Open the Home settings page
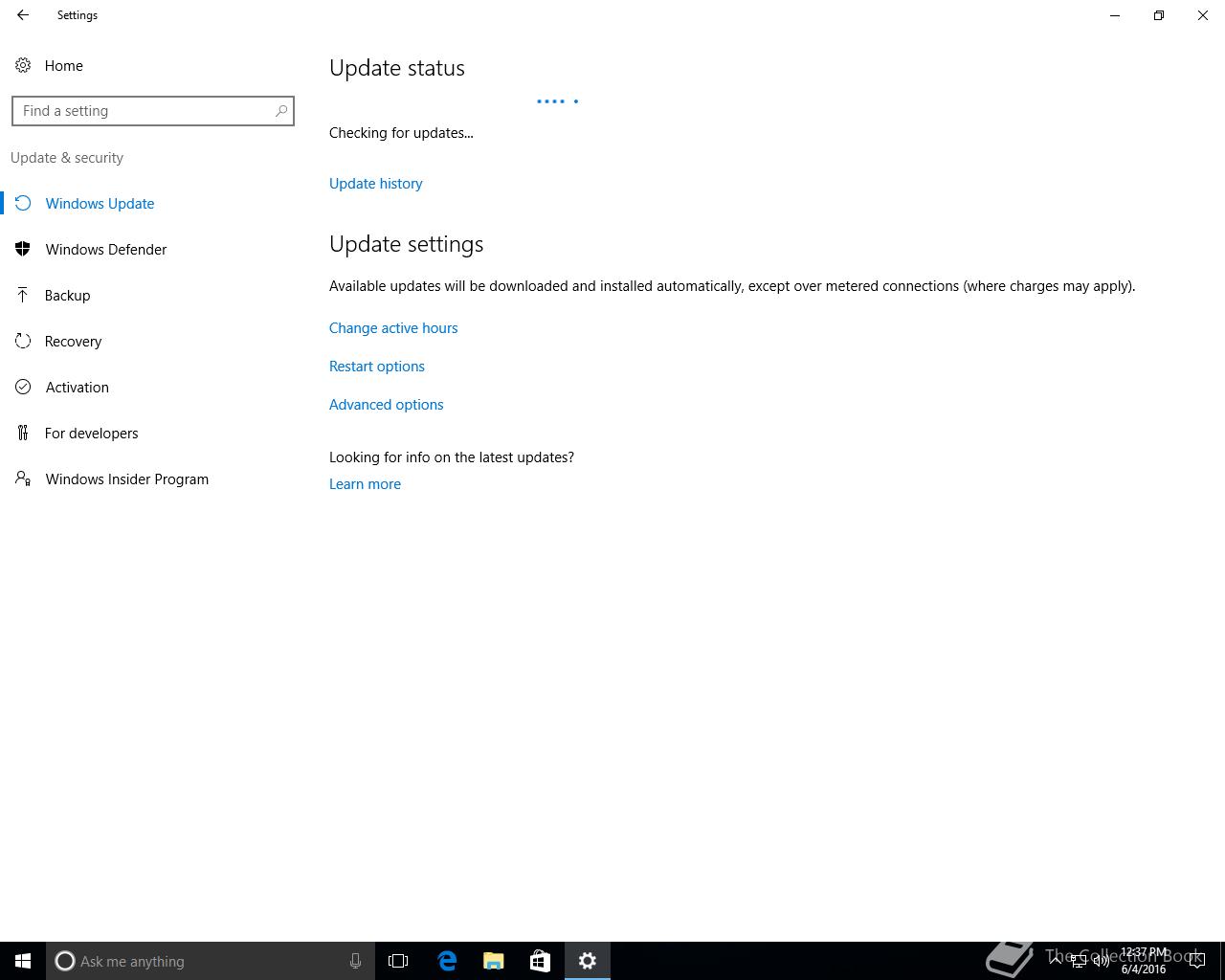This screenshot has width=1225, height=980. 63,66
